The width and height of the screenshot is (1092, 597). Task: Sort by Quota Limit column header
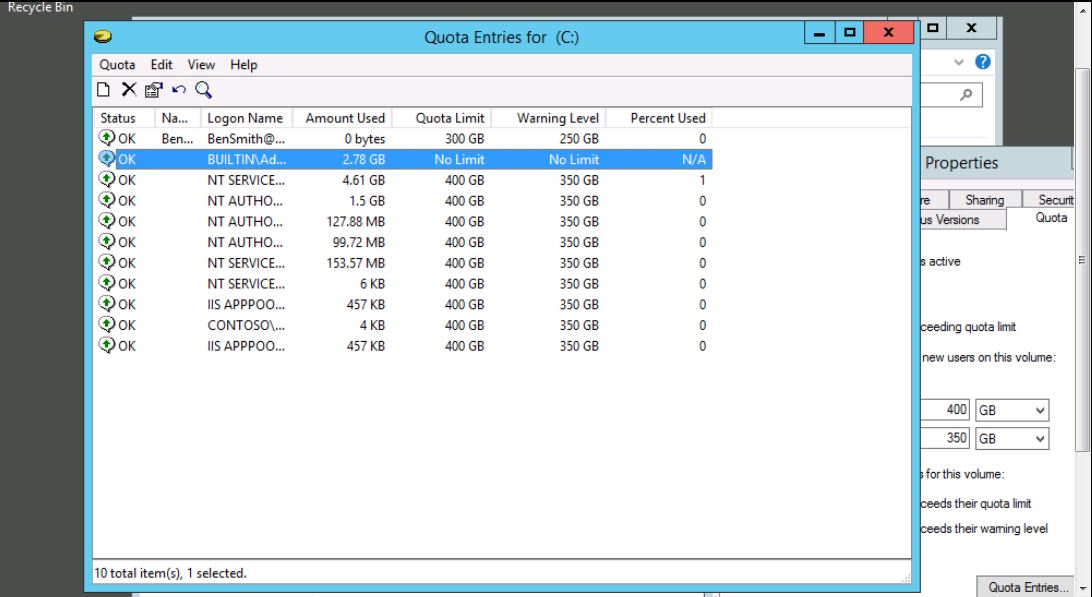pos(442,118)
